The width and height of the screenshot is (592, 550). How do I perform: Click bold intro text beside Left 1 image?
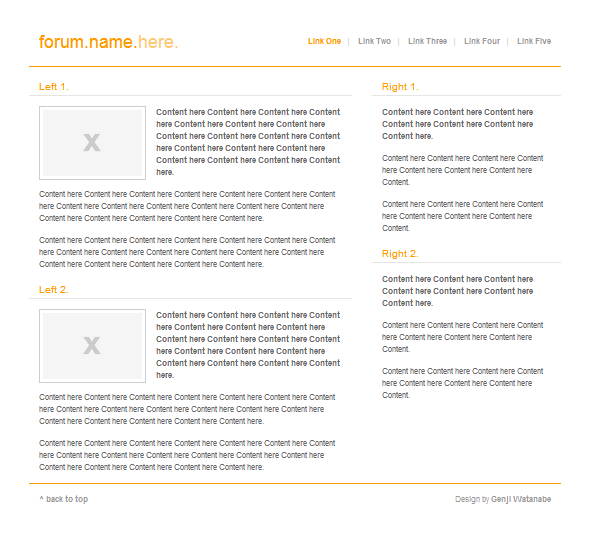tap(248, 142)
